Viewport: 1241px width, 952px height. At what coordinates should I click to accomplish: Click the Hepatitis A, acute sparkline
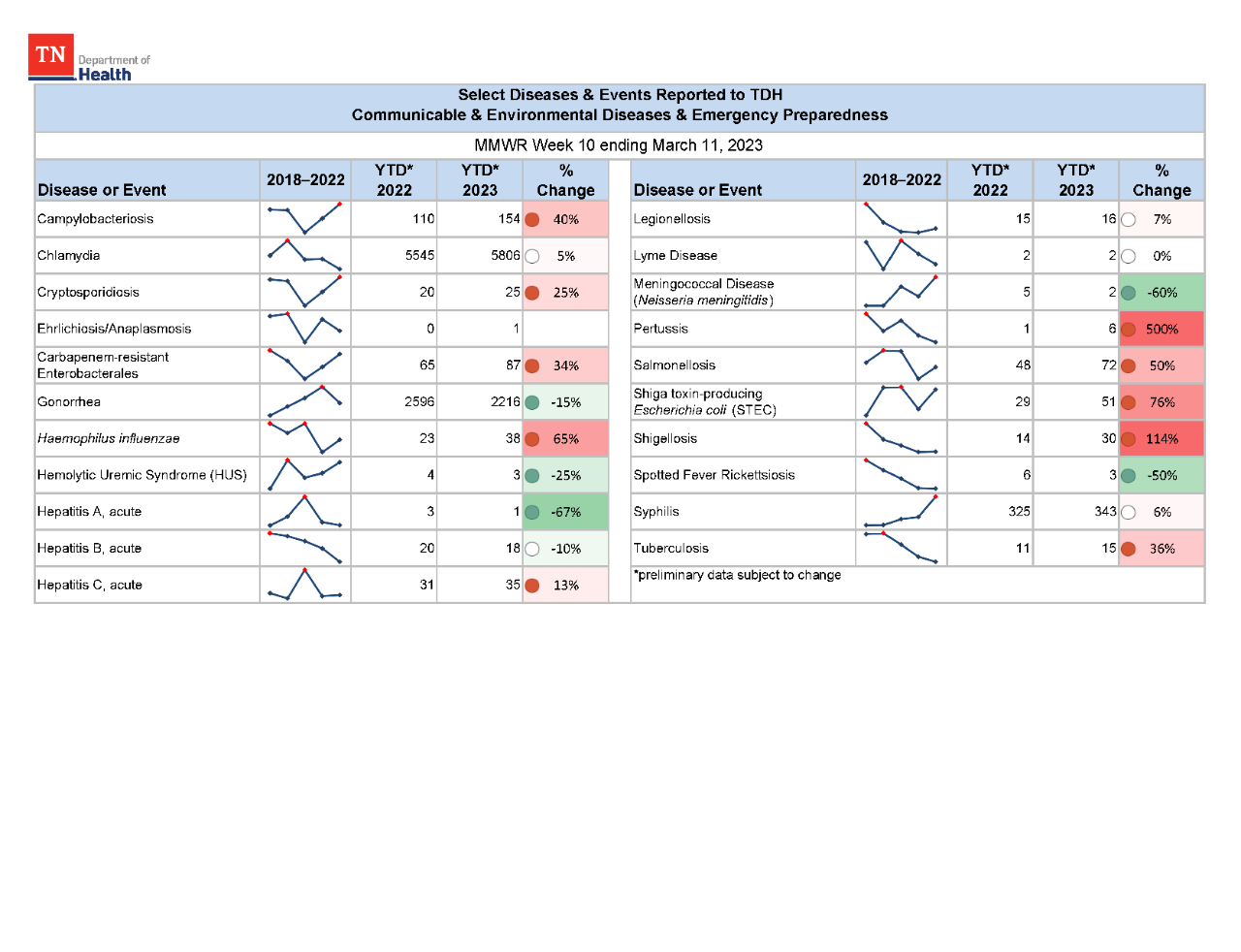pyautogui.click(x=304, y=511)
